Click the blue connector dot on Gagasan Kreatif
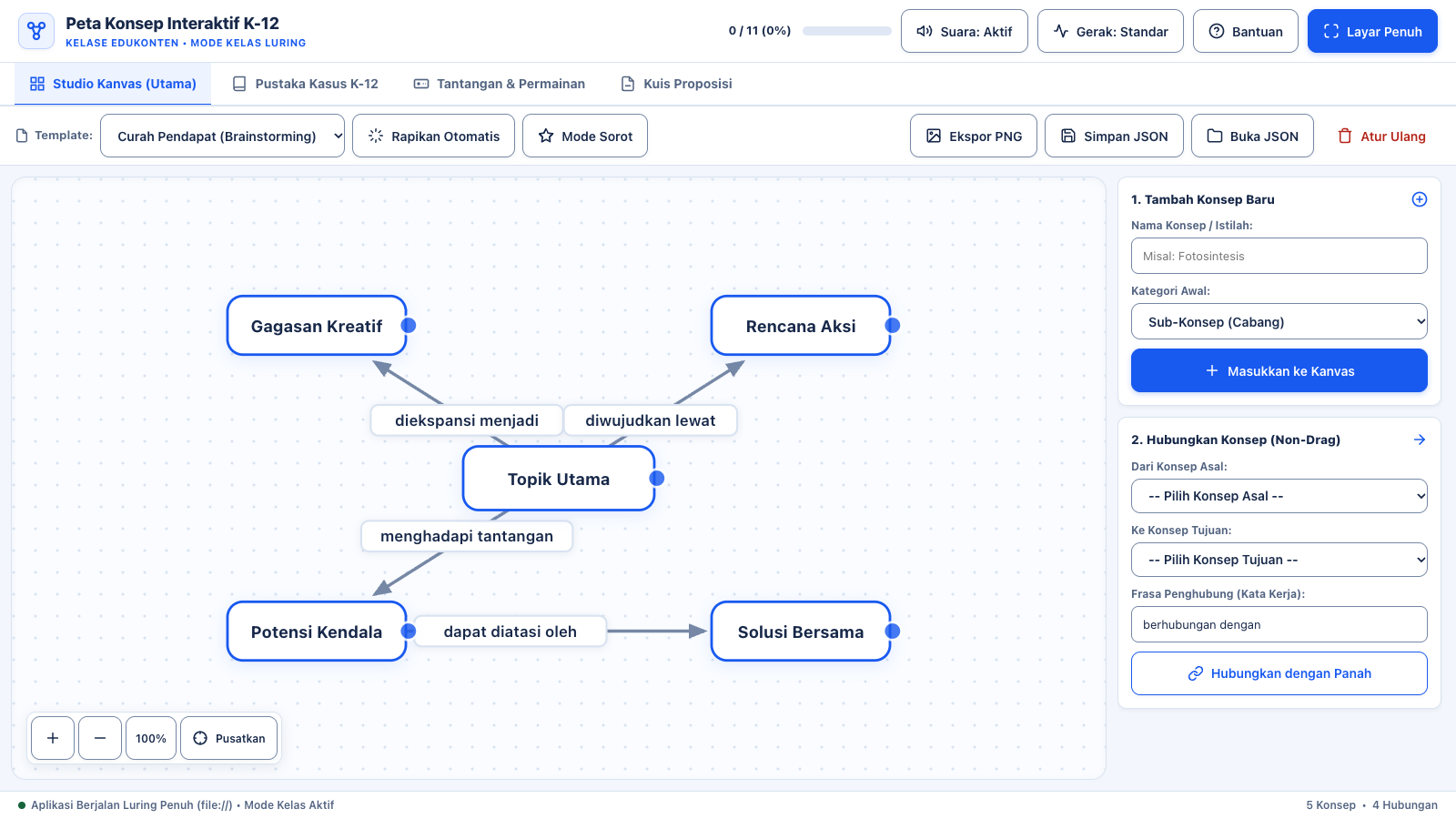The height and width of the screenshot is (819, 1456). [x=409, y=325]
